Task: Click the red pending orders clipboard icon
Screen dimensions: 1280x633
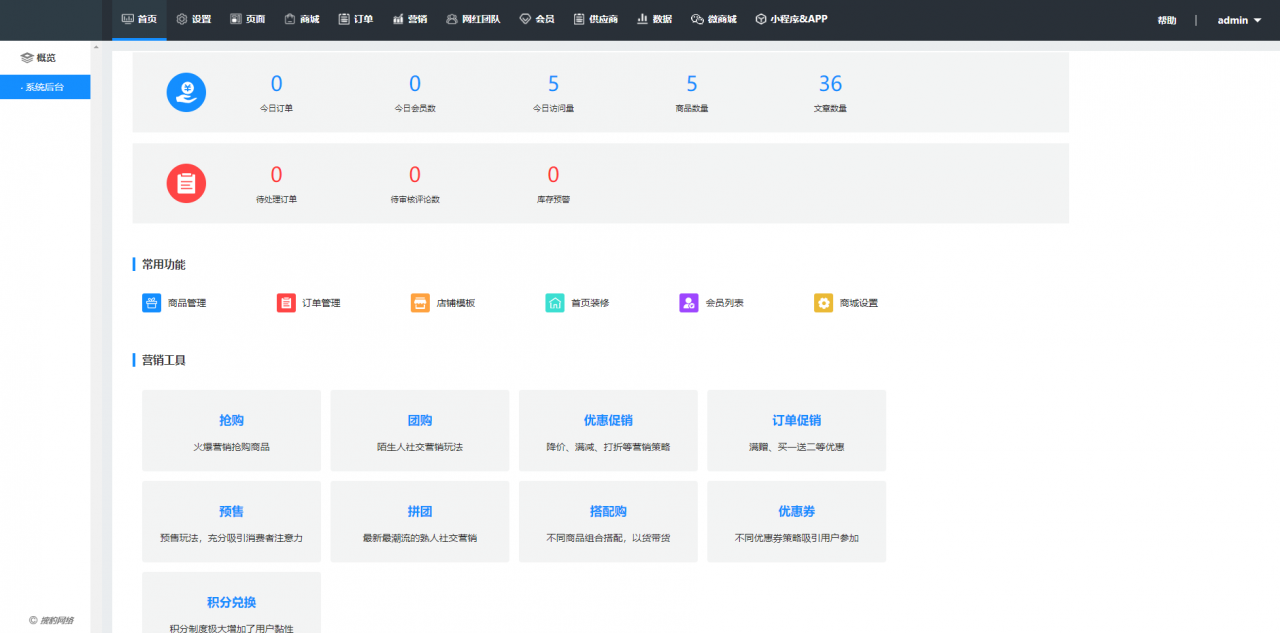Action: (x=186, y=183)
